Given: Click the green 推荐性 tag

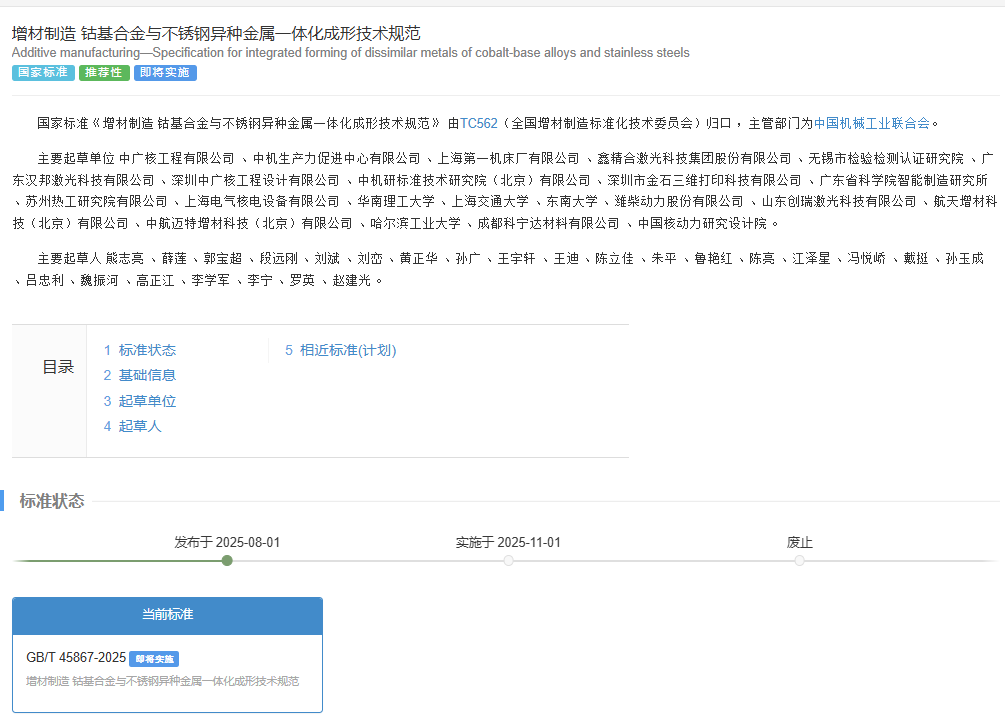Looking at the screenshot, I should (x=104, y=73).
